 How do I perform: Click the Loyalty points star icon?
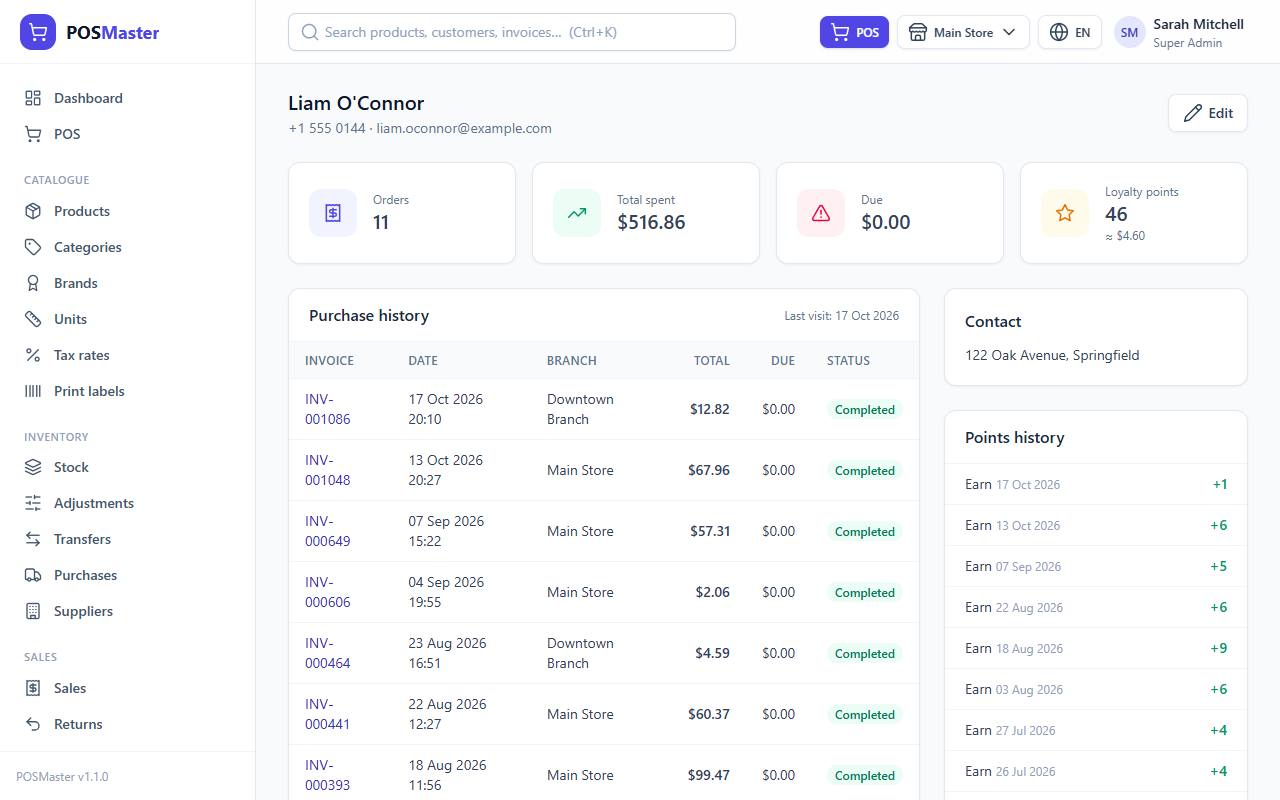point(1065,213)
